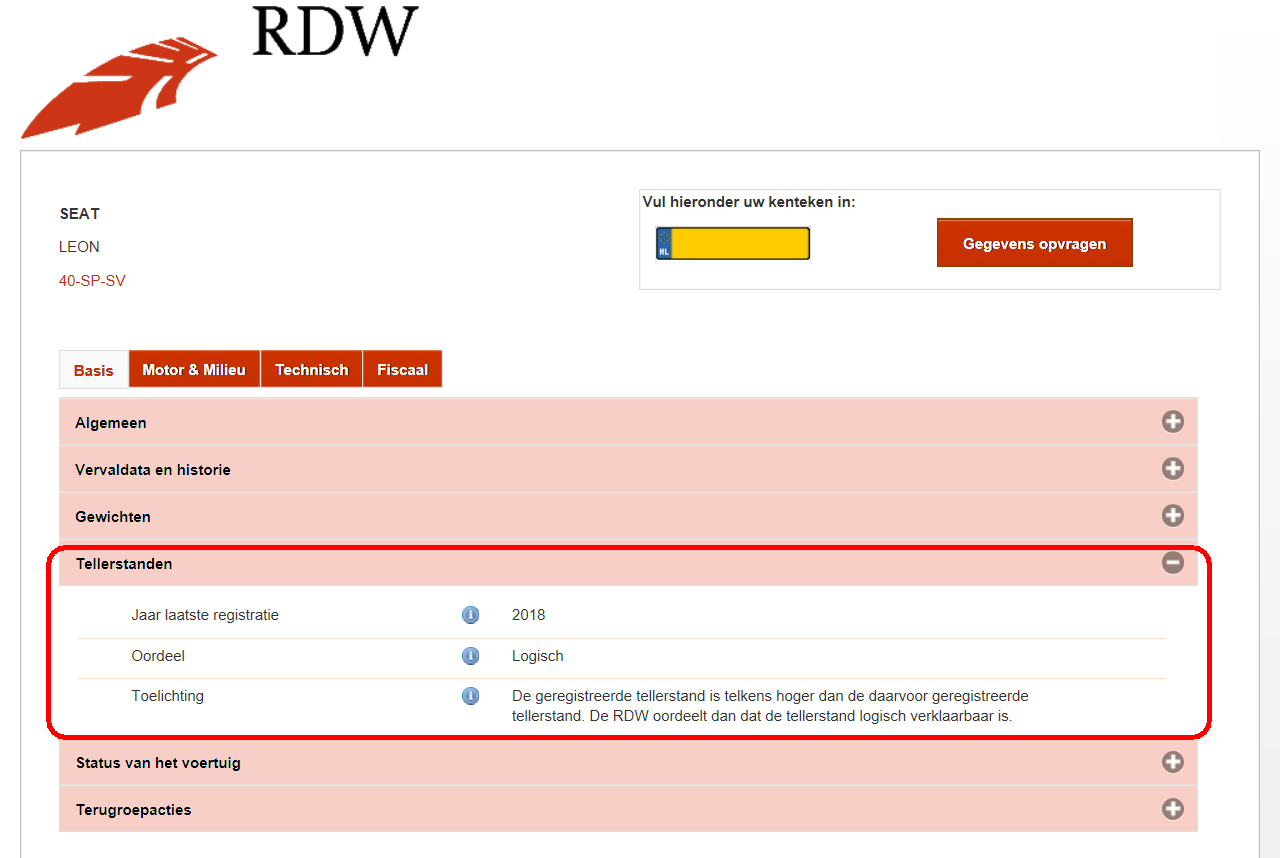Image resolution: width=1280 pixels, height=858 pixels.
Task: Click the Toelichting label
Action: (167, 696)
